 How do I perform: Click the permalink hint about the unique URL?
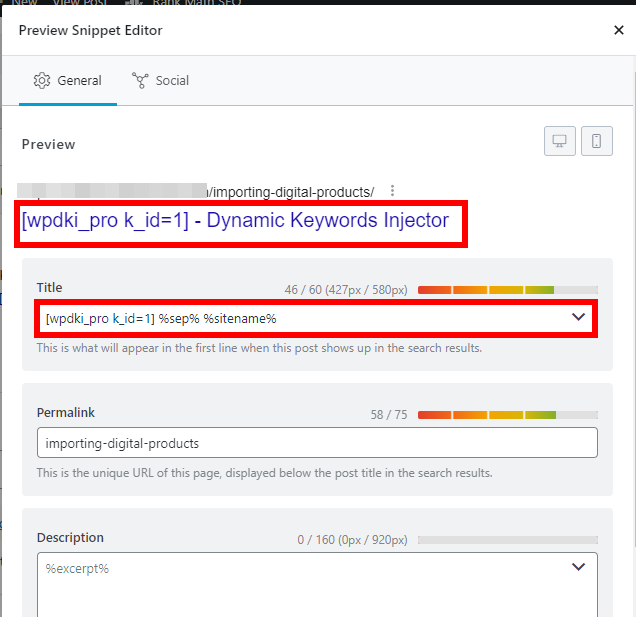264,473
